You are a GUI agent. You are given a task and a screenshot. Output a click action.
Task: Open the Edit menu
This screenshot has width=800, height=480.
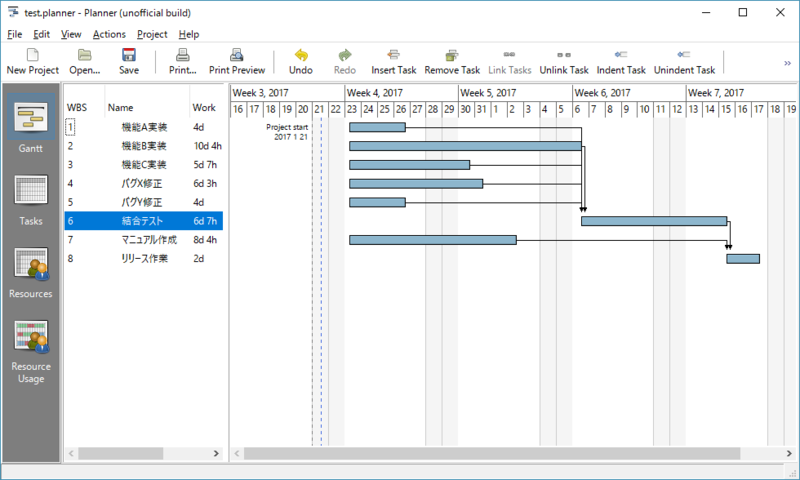click(41, 34)
